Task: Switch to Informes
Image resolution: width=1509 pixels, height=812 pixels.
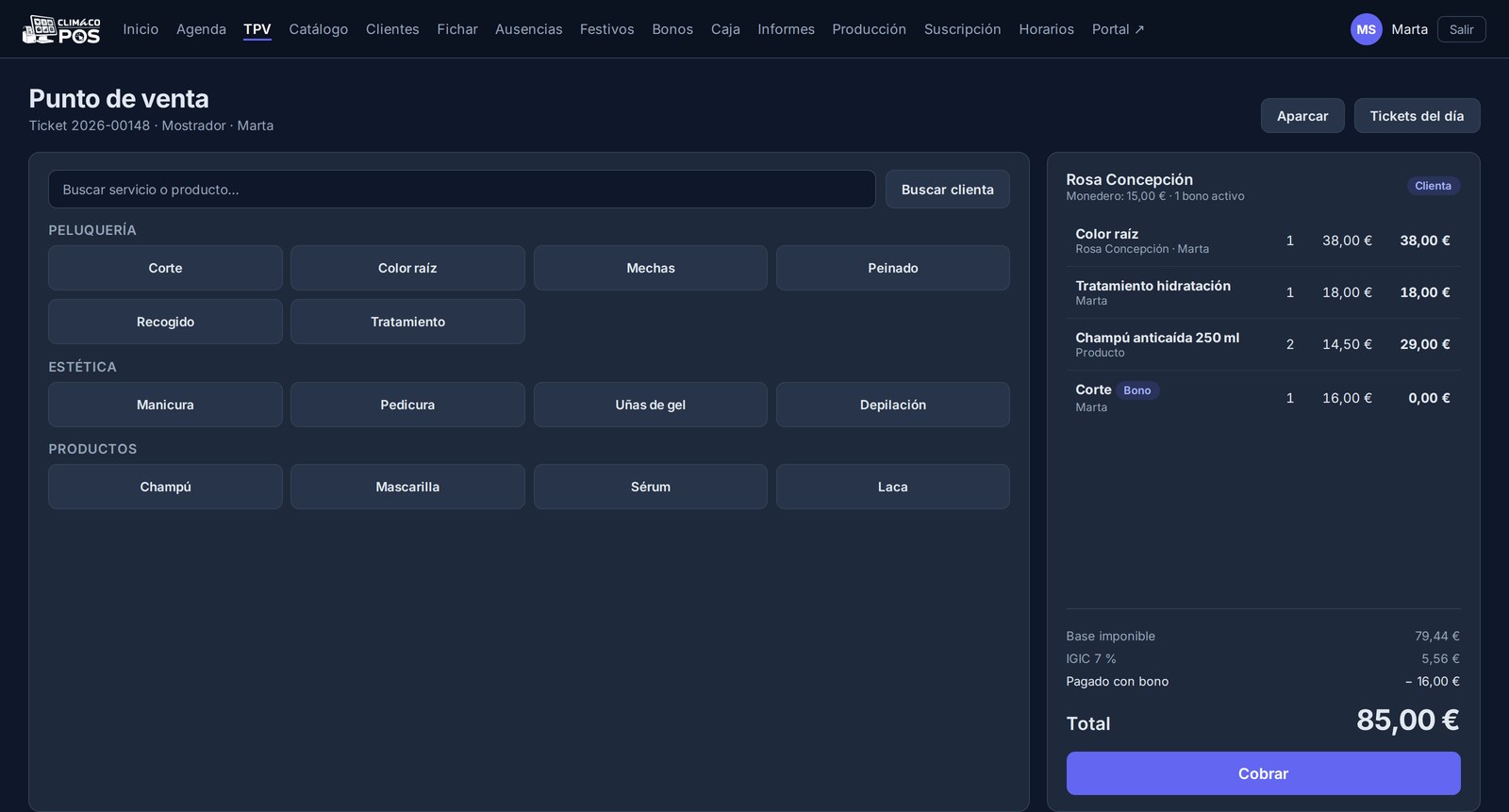Action: (786, 29)
